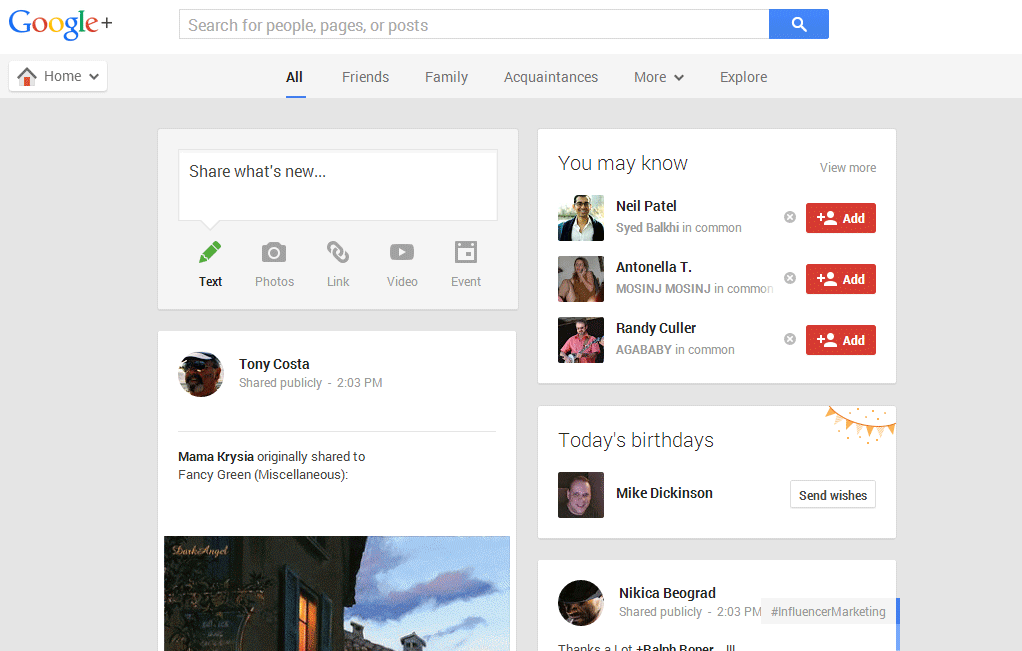Dismiss Neil Patel suggestion

click(789, 217)
